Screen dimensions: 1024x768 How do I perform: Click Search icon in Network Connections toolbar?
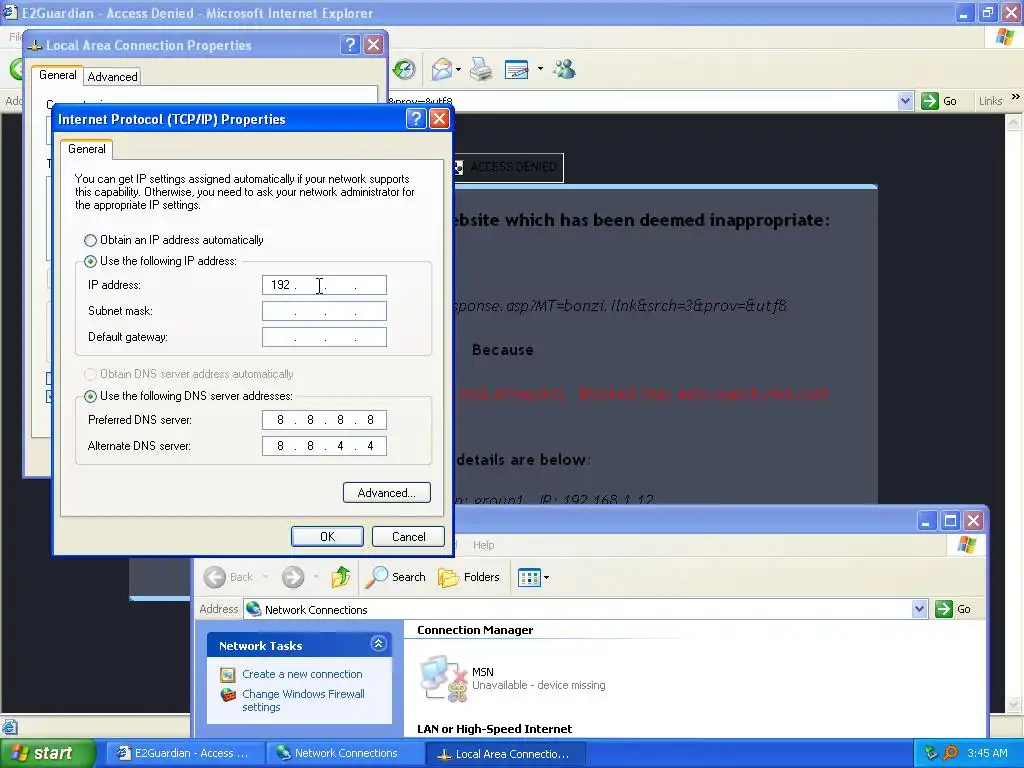point(376,577)
